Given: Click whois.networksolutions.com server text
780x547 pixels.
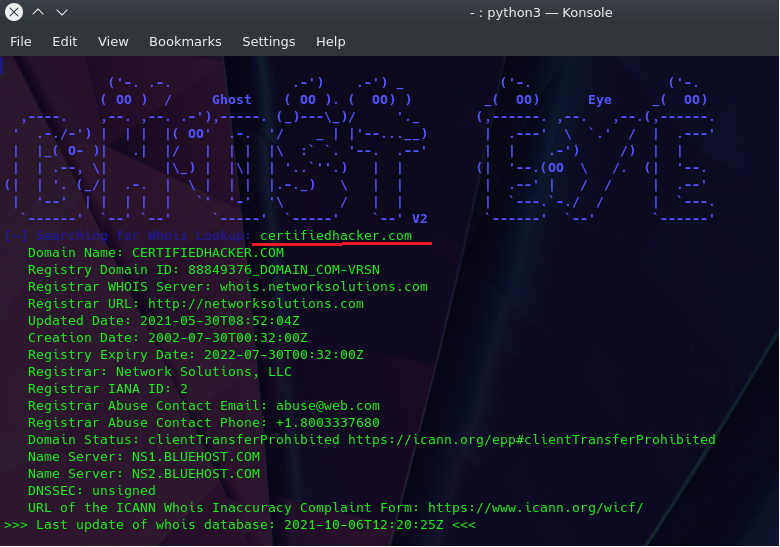Looking at the screenshot, I should click(x=324, y=287).
